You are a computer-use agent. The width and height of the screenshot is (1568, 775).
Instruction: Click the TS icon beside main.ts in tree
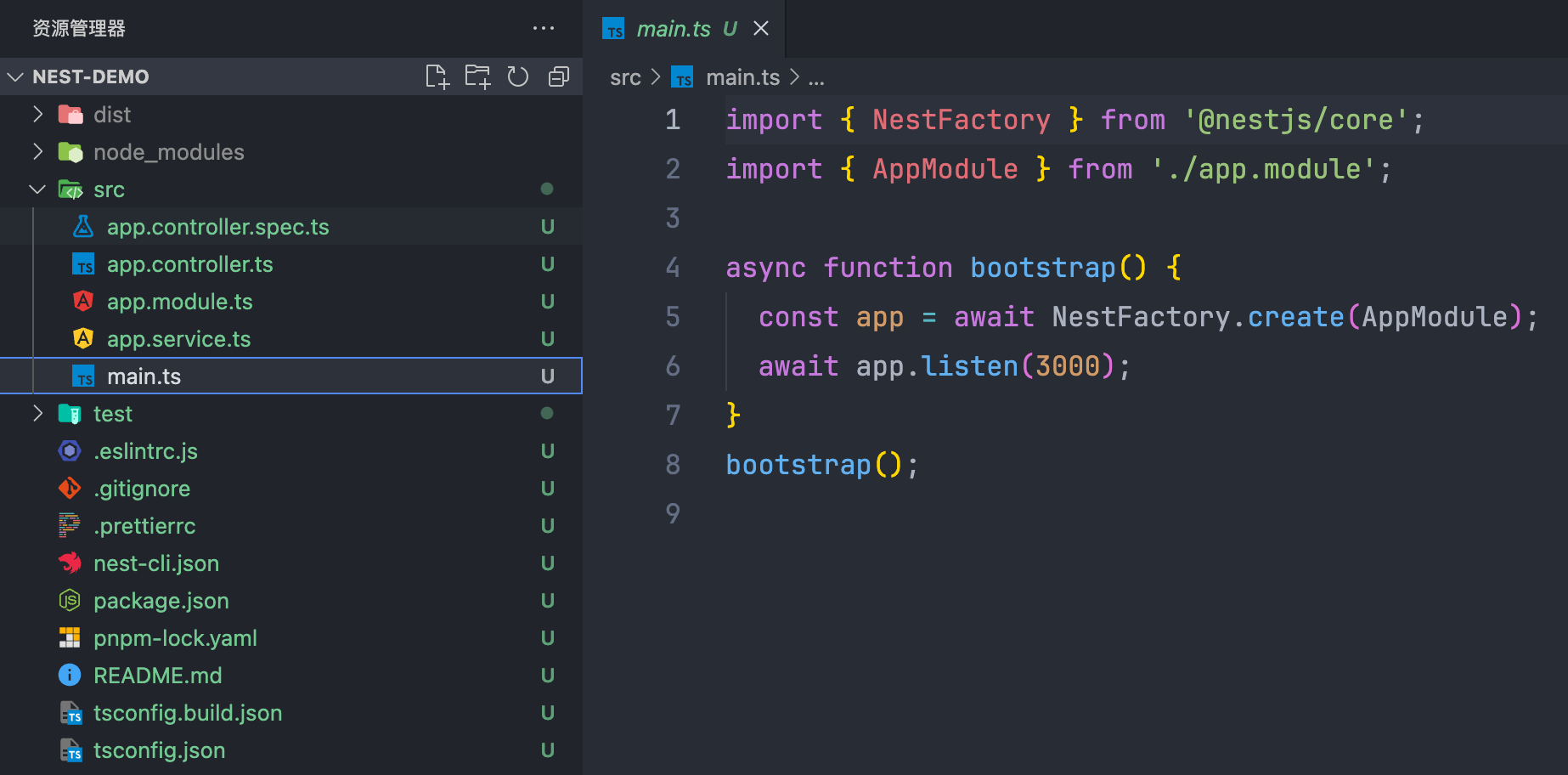(x=83, y=376)
